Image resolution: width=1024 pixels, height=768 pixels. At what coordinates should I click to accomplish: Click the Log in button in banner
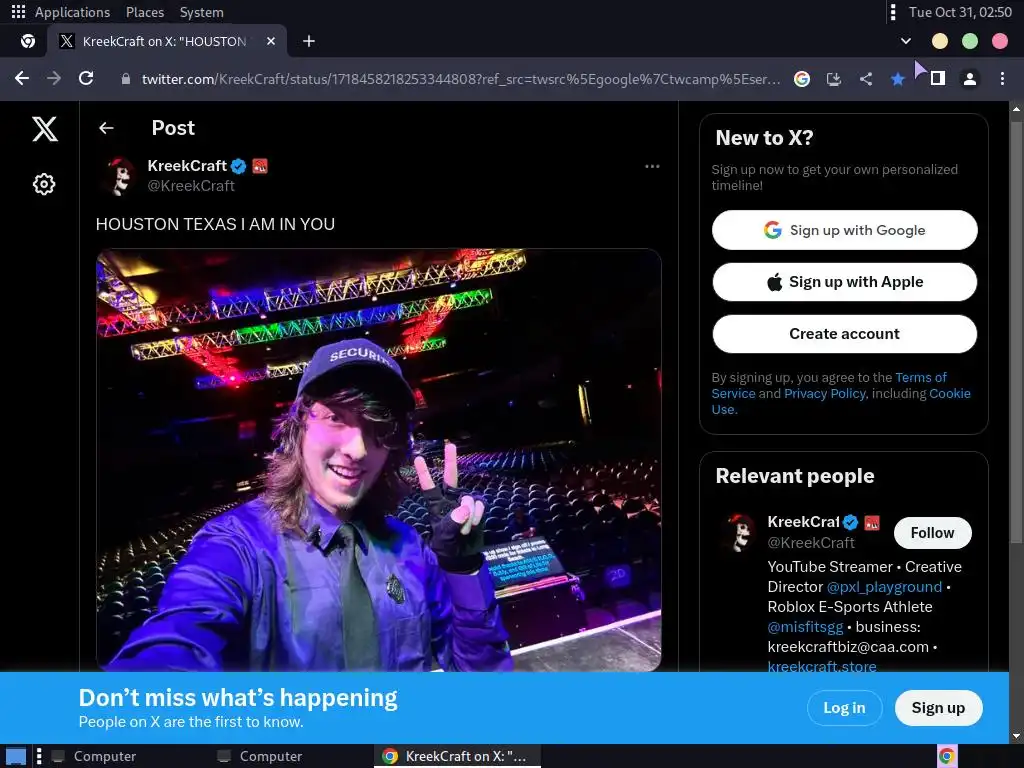coord(844,708)
